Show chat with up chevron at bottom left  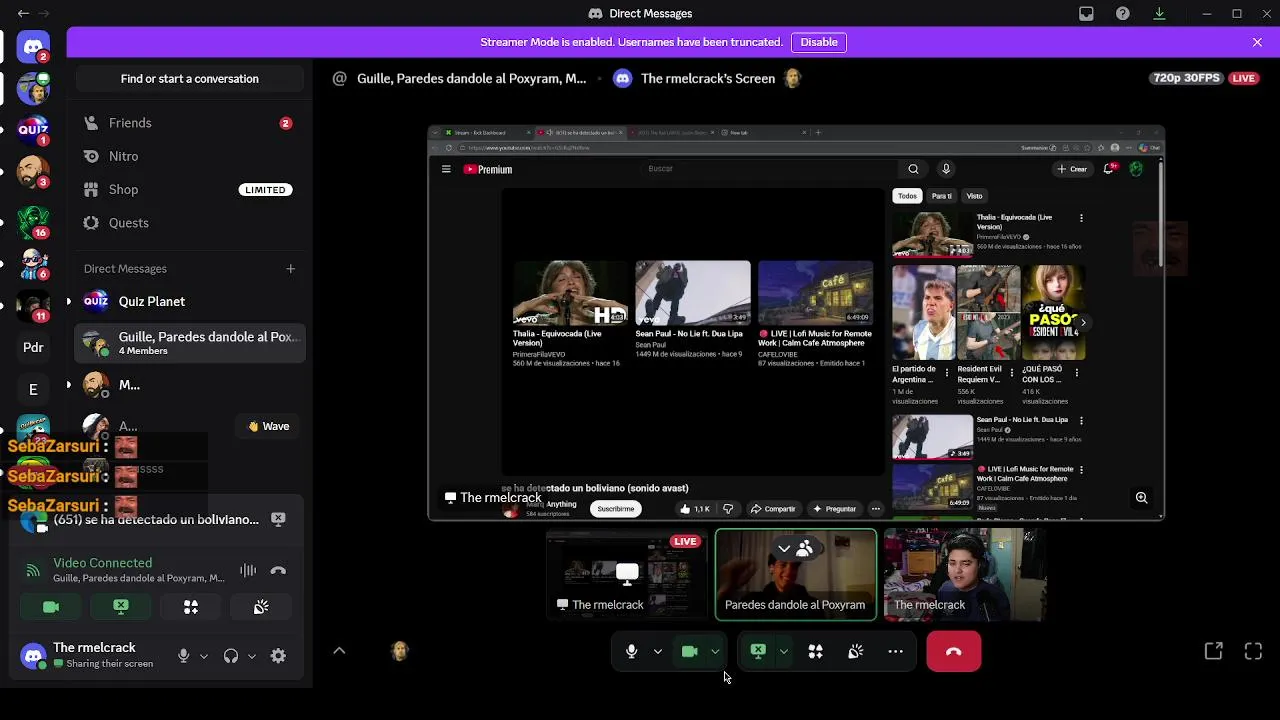339,651
